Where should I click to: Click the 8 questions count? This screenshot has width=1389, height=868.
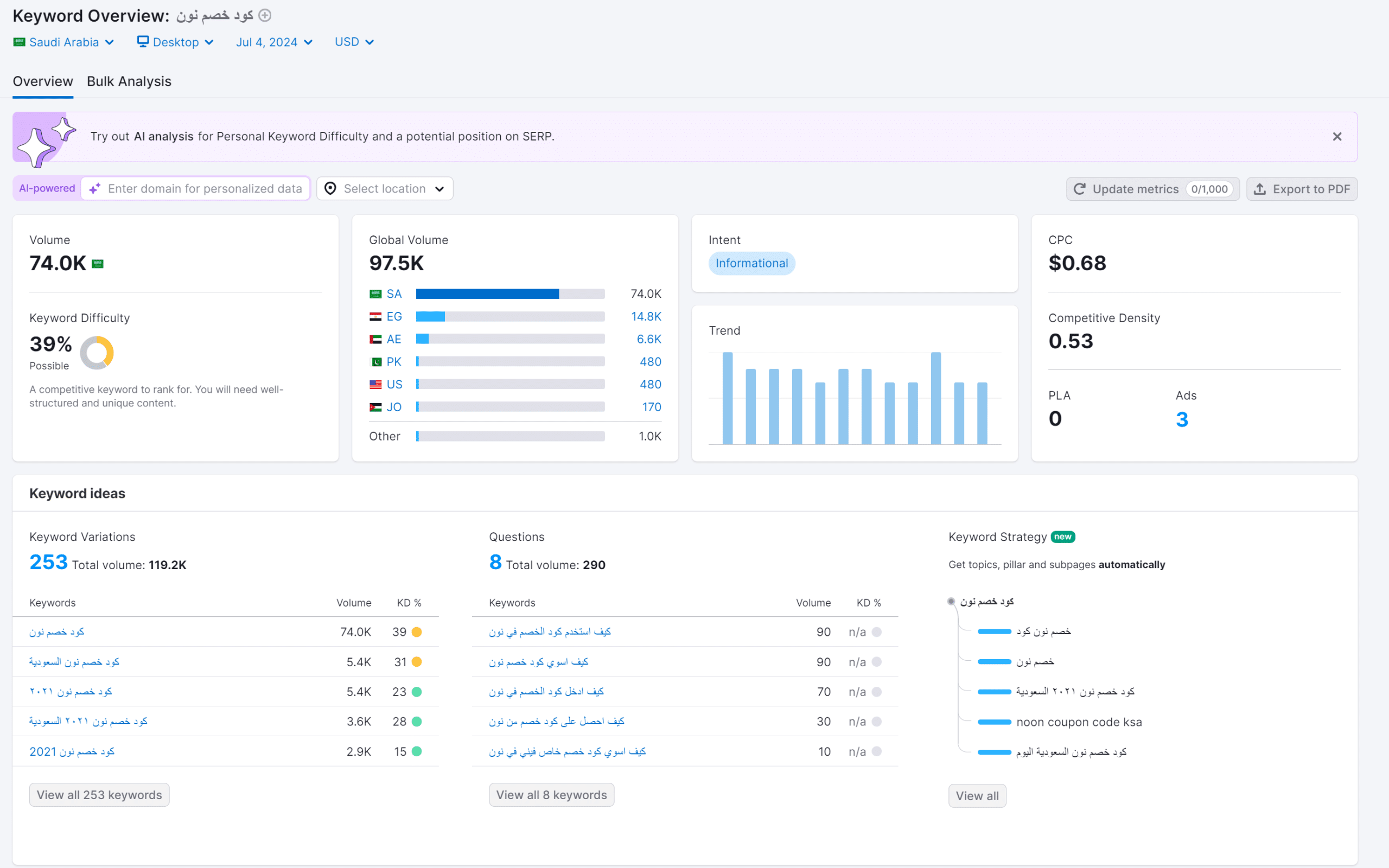[x=495, y=562]
